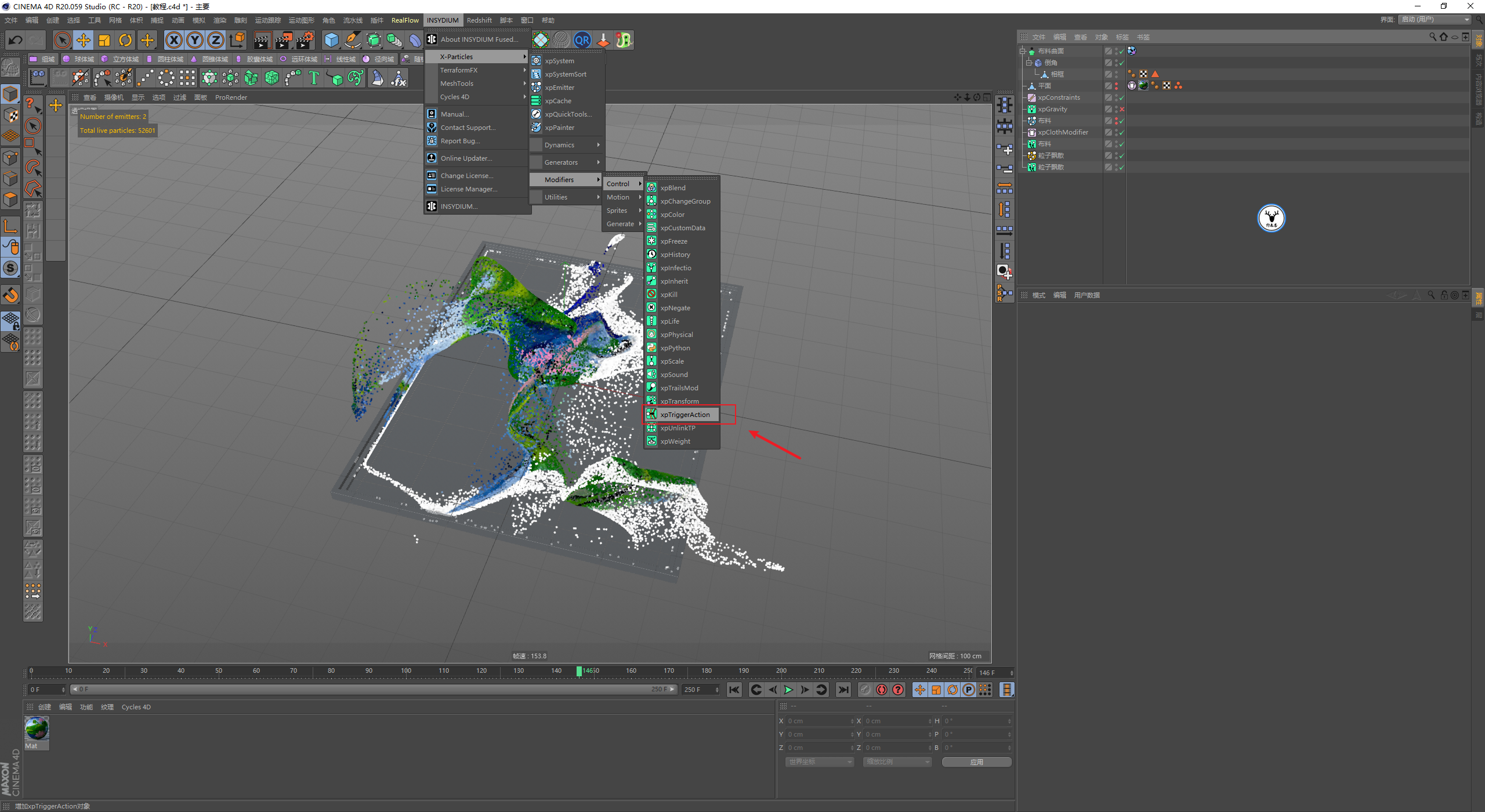
Task: Click the 应用 apply button
Action: tap(976, 762)
